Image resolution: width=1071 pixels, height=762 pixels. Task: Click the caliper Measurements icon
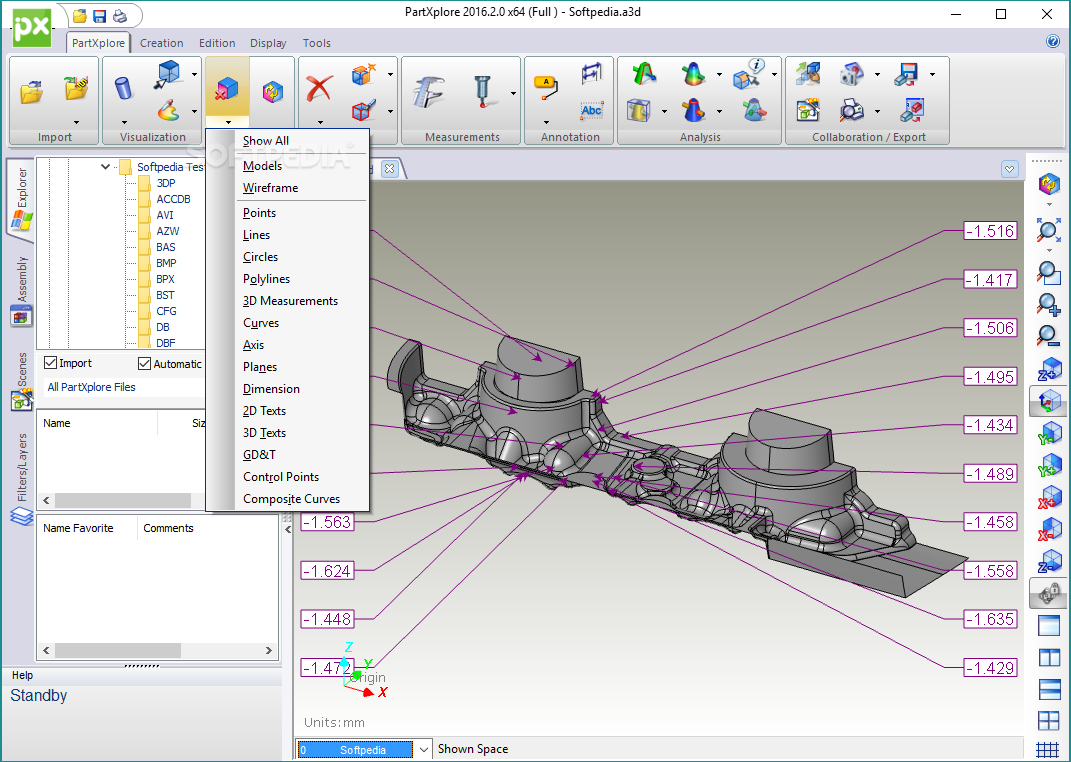(x=430, y=91)
